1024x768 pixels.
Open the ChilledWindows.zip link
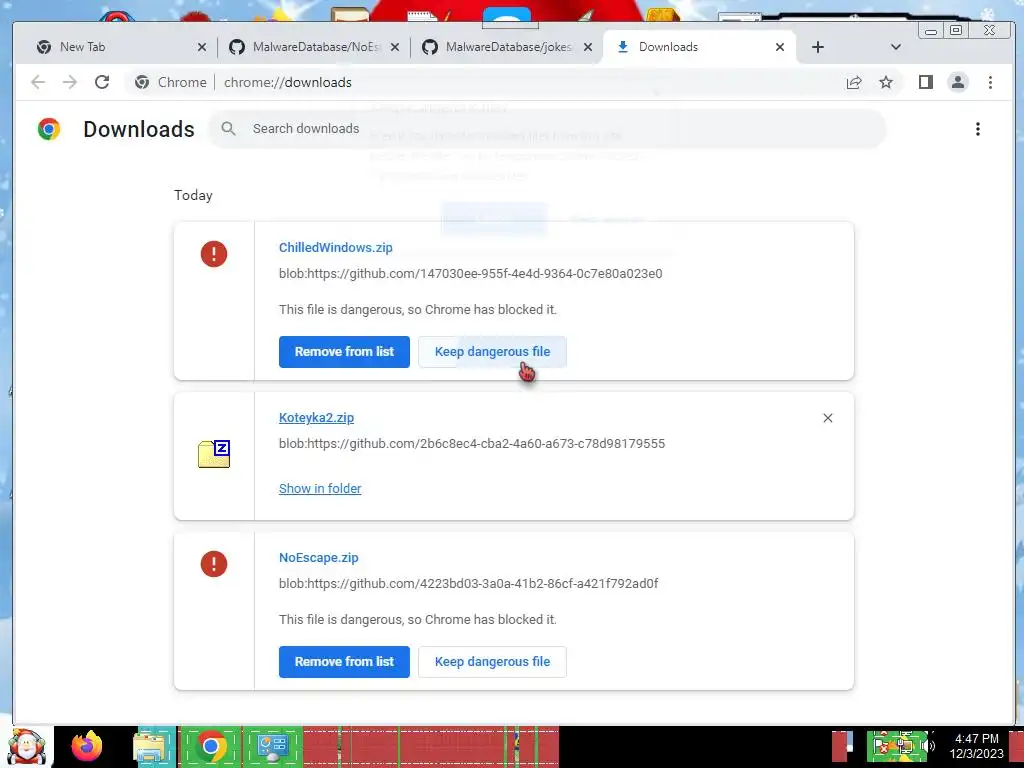point(336,248)
